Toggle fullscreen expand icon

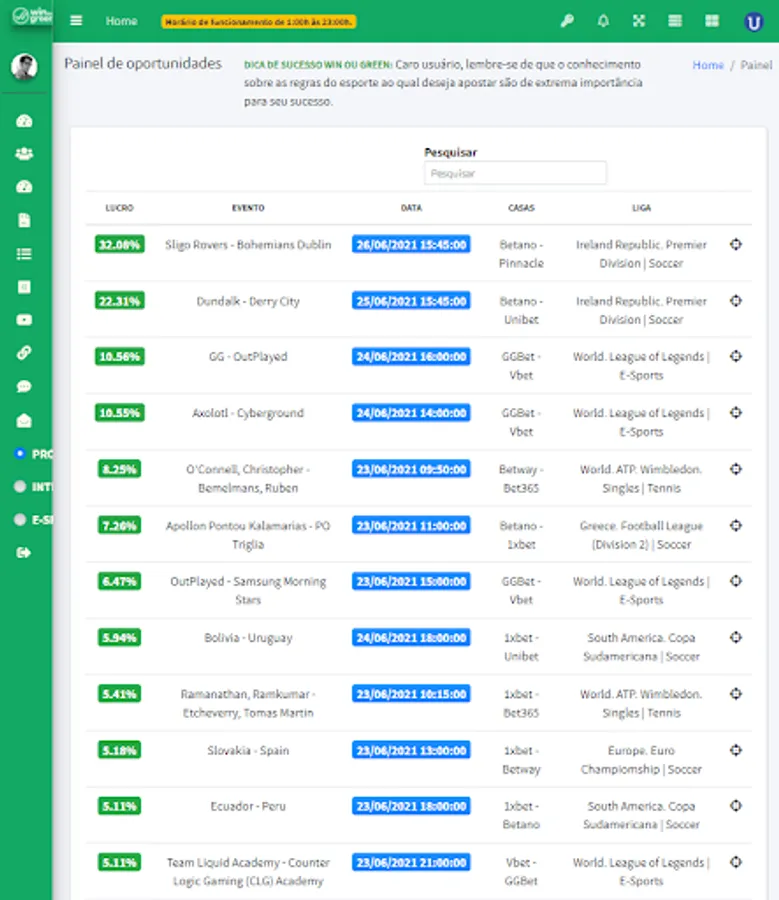[639, 21]
